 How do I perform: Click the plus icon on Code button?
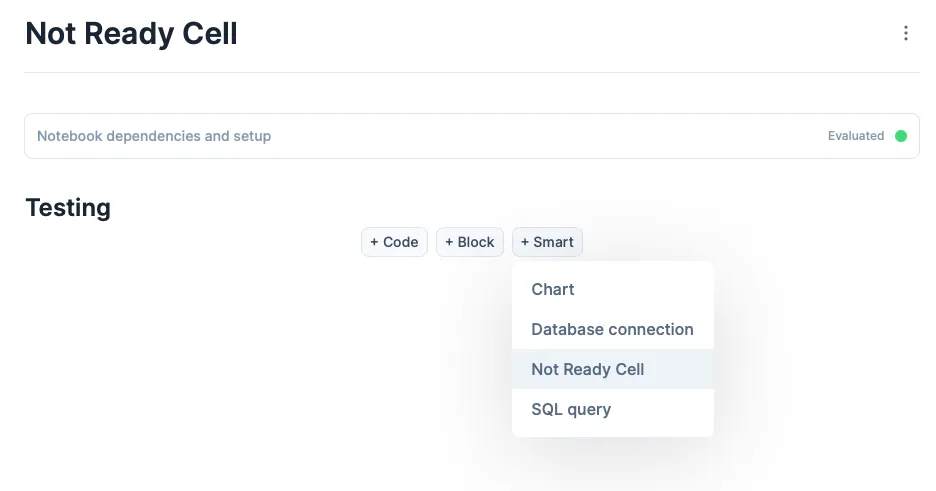tap(375, 242)
